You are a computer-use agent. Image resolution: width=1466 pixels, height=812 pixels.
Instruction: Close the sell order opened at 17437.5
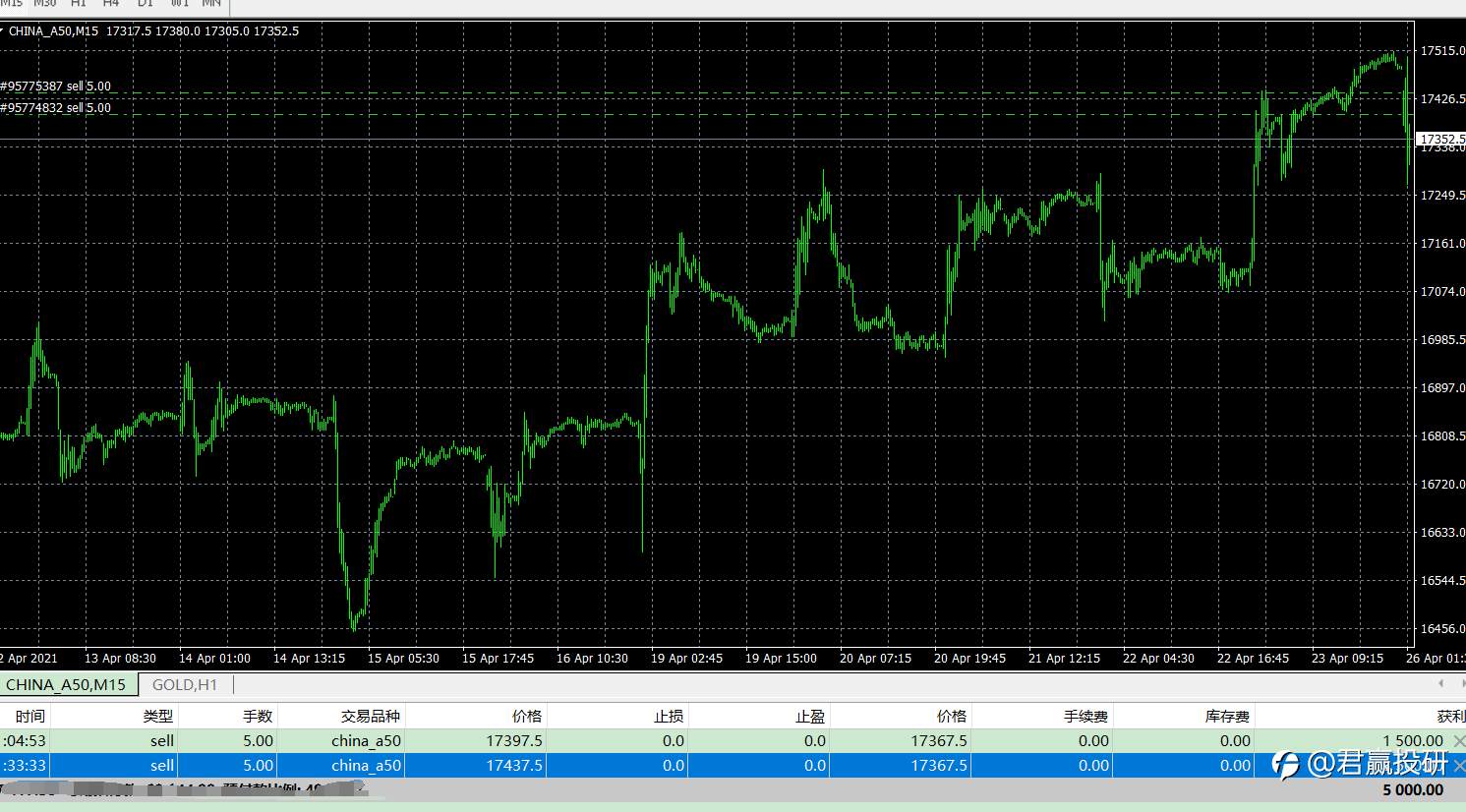click(1459, 765)
